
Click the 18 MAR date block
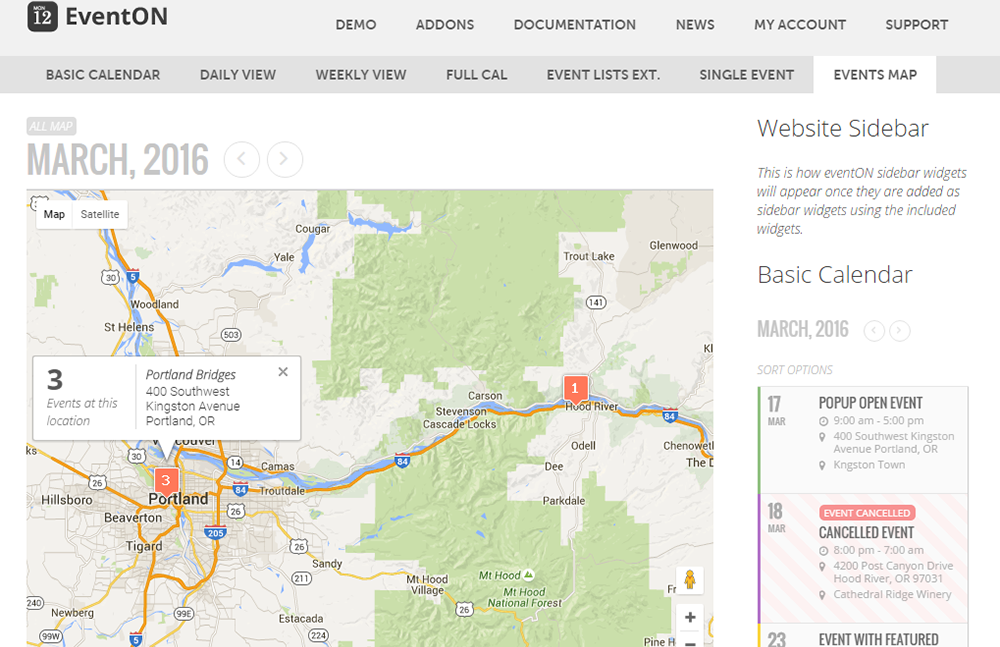776,517
